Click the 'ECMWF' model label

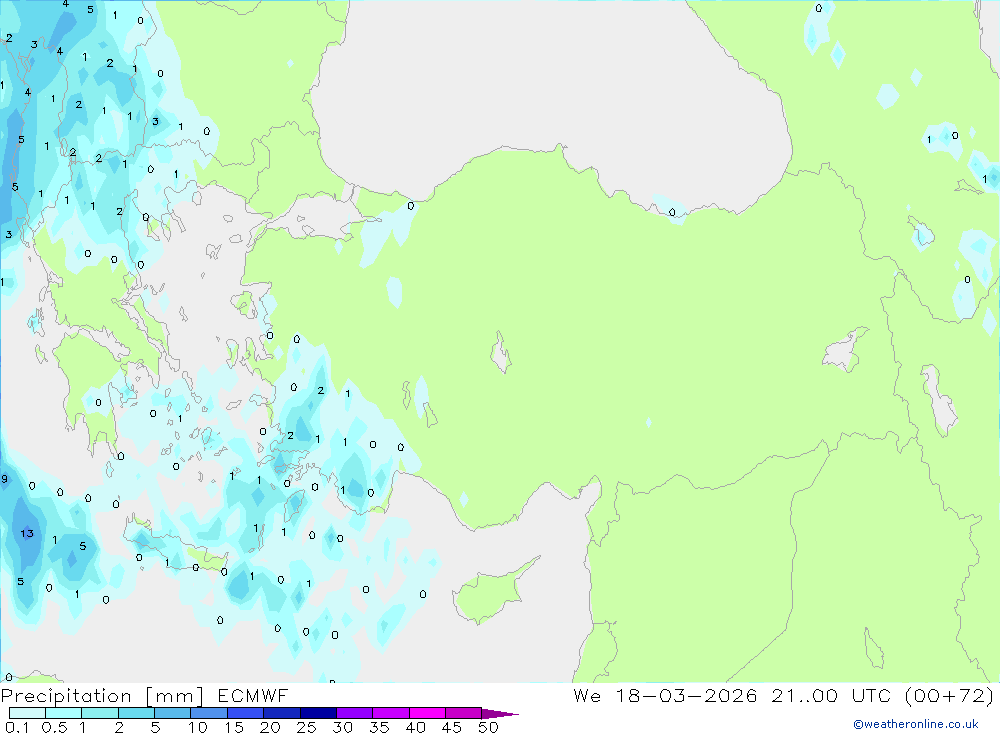[x=253, y=696]
